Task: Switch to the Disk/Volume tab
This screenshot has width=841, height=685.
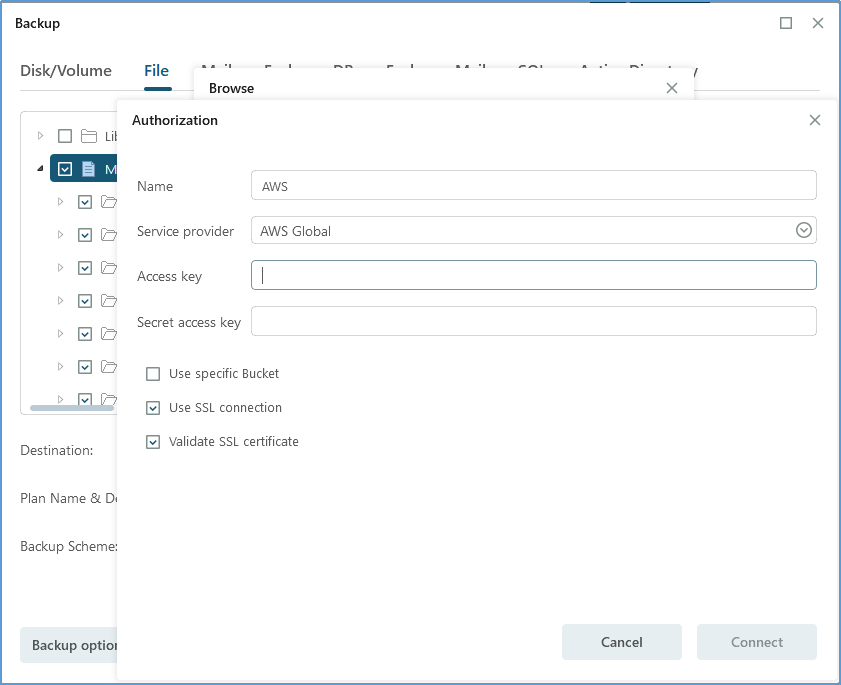Action: [x=66, y=71]
